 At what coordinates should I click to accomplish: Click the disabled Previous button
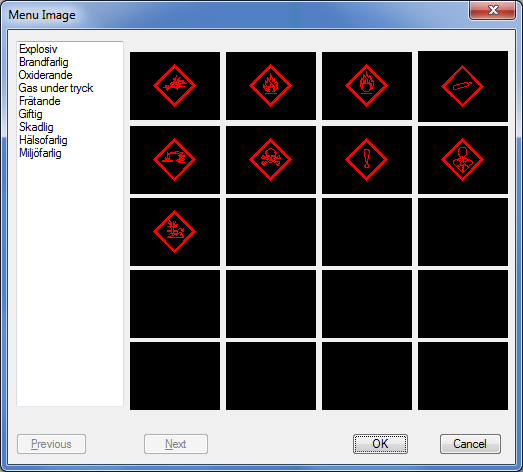(51, 444)
